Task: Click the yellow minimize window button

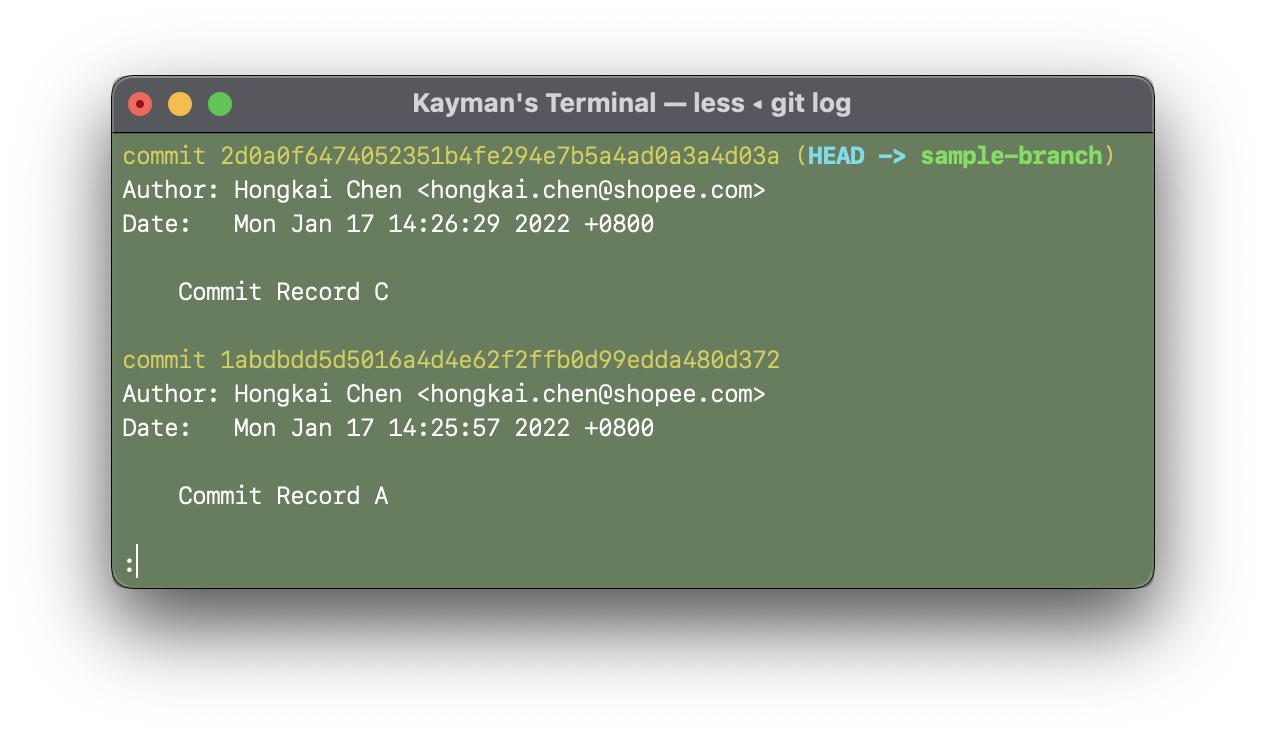Action: 180,104
